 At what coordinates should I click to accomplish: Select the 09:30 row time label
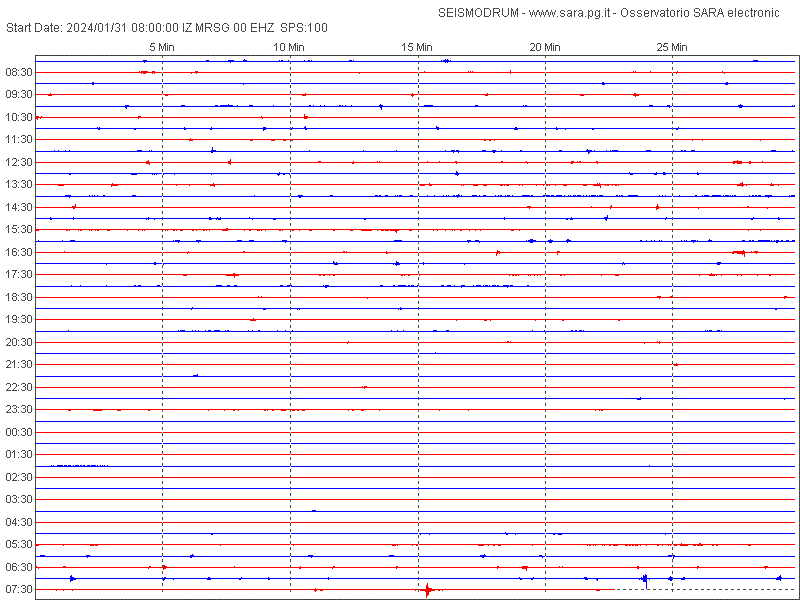[19, 94]
